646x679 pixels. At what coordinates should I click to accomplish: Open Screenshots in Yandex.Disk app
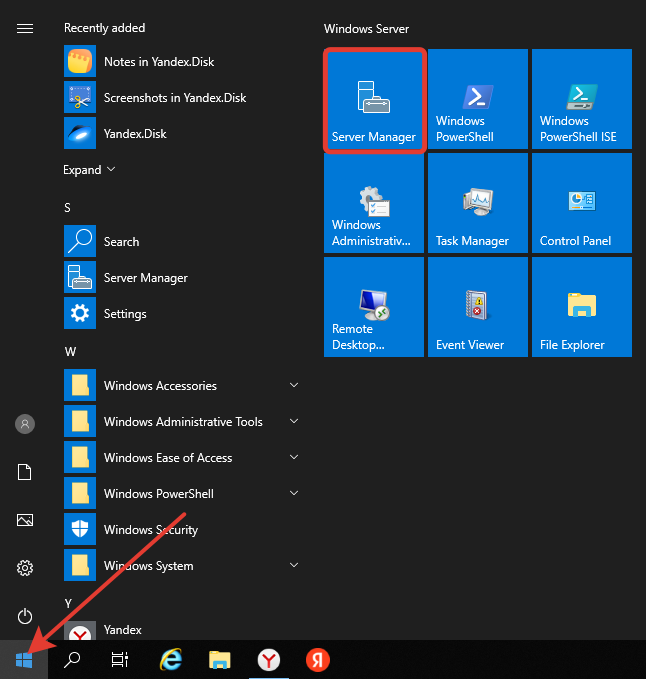[x=182, y=97]
